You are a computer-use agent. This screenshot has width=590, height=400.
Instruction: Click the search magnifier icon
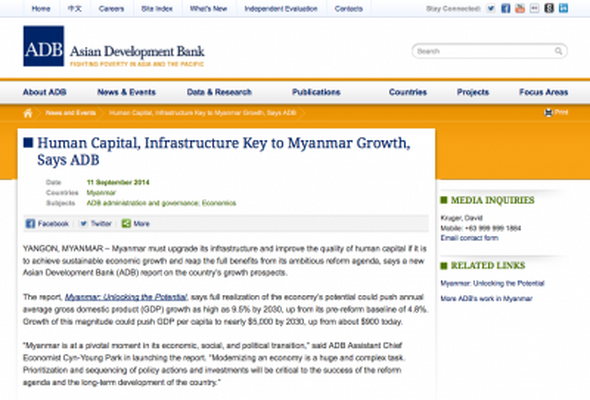[x=558, y=51]
